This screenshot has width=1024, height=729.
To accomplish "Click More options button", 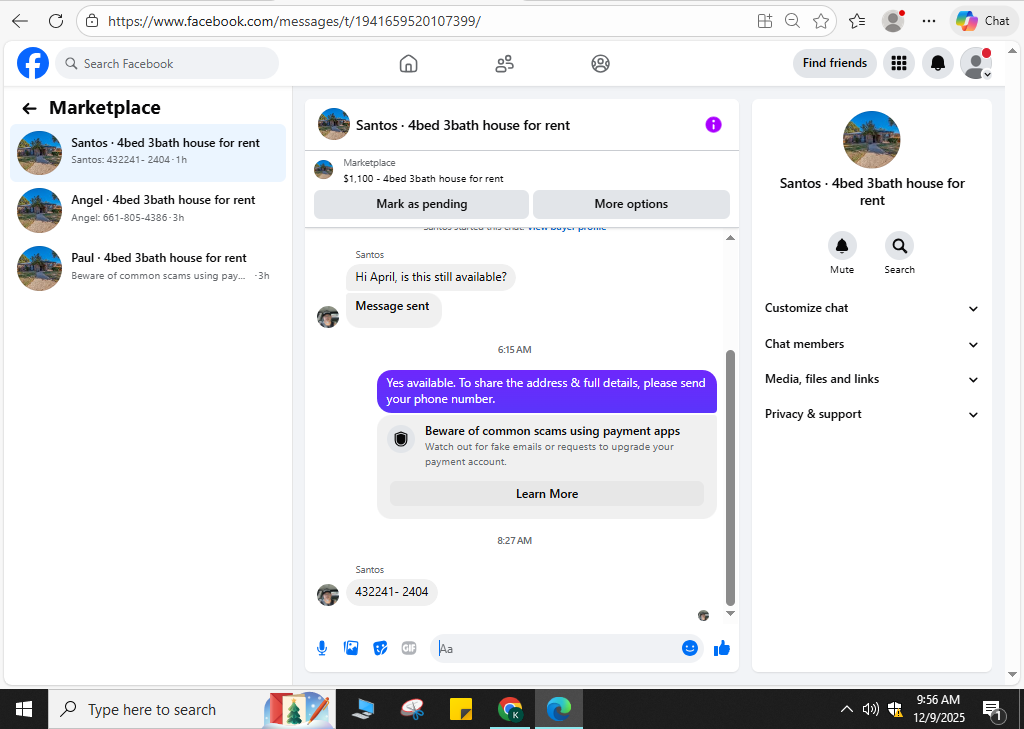I will (631, 204).
